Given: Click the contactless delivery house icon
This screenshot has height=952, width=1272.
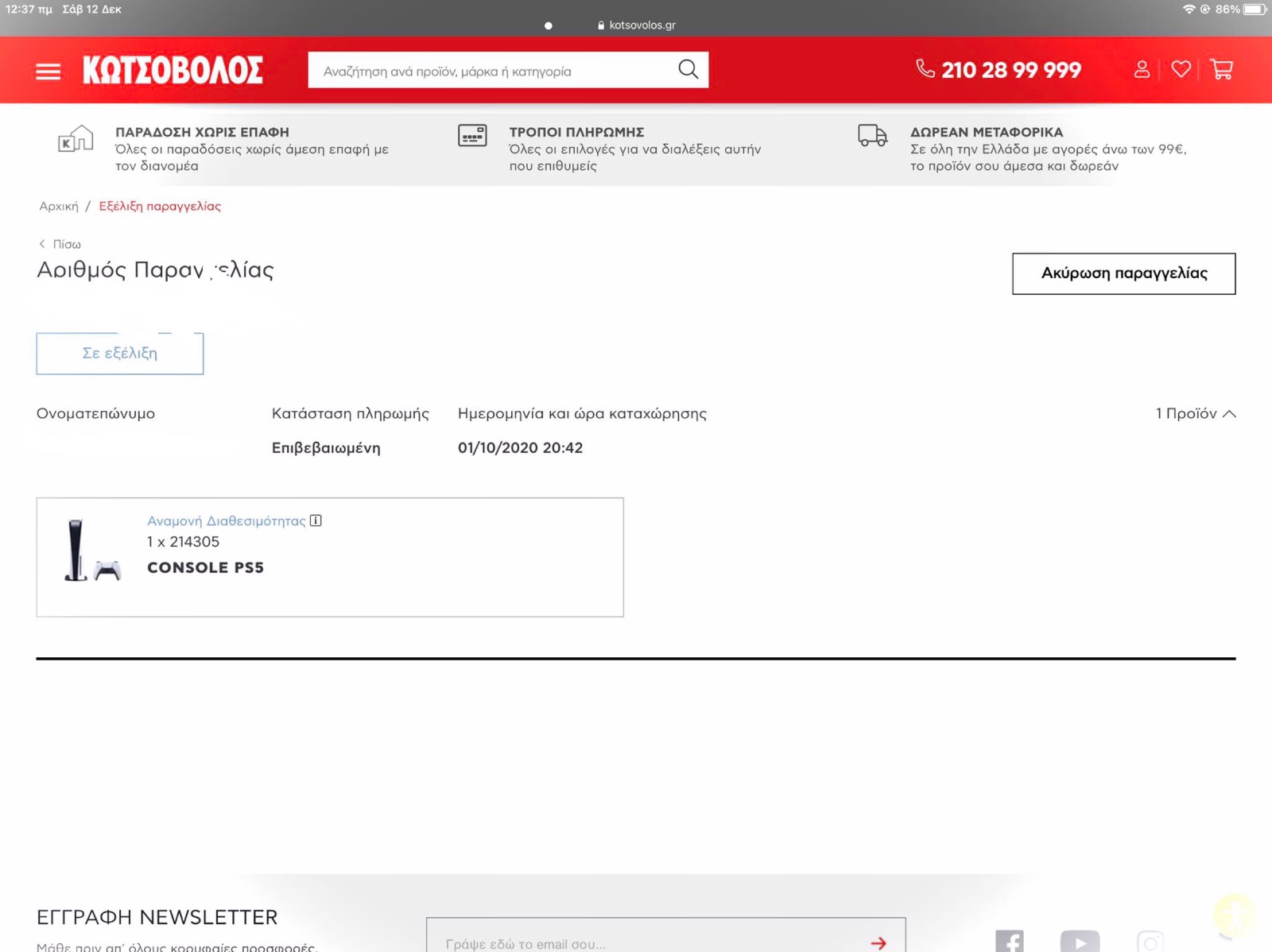Looking at the screenshot, I should click(76, 139).
